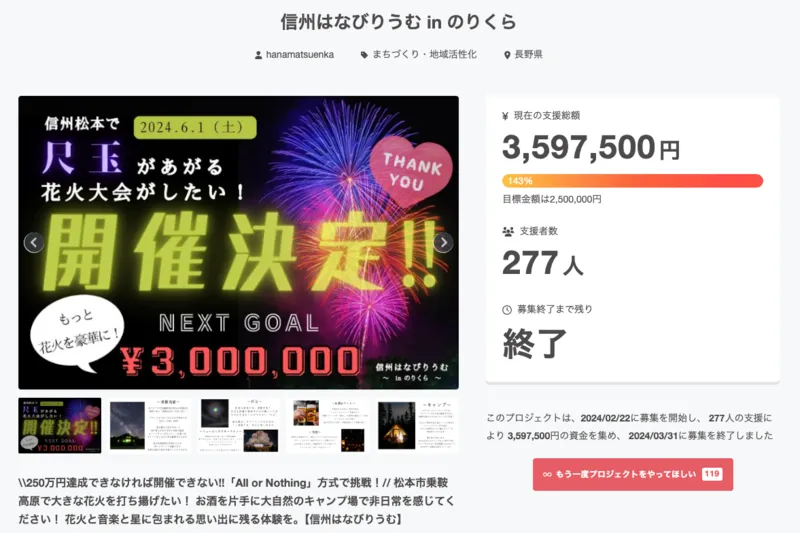This screenshot has width=800, height=533.
Task: Click the tag icon before まちづくり category
Action: 364,55
